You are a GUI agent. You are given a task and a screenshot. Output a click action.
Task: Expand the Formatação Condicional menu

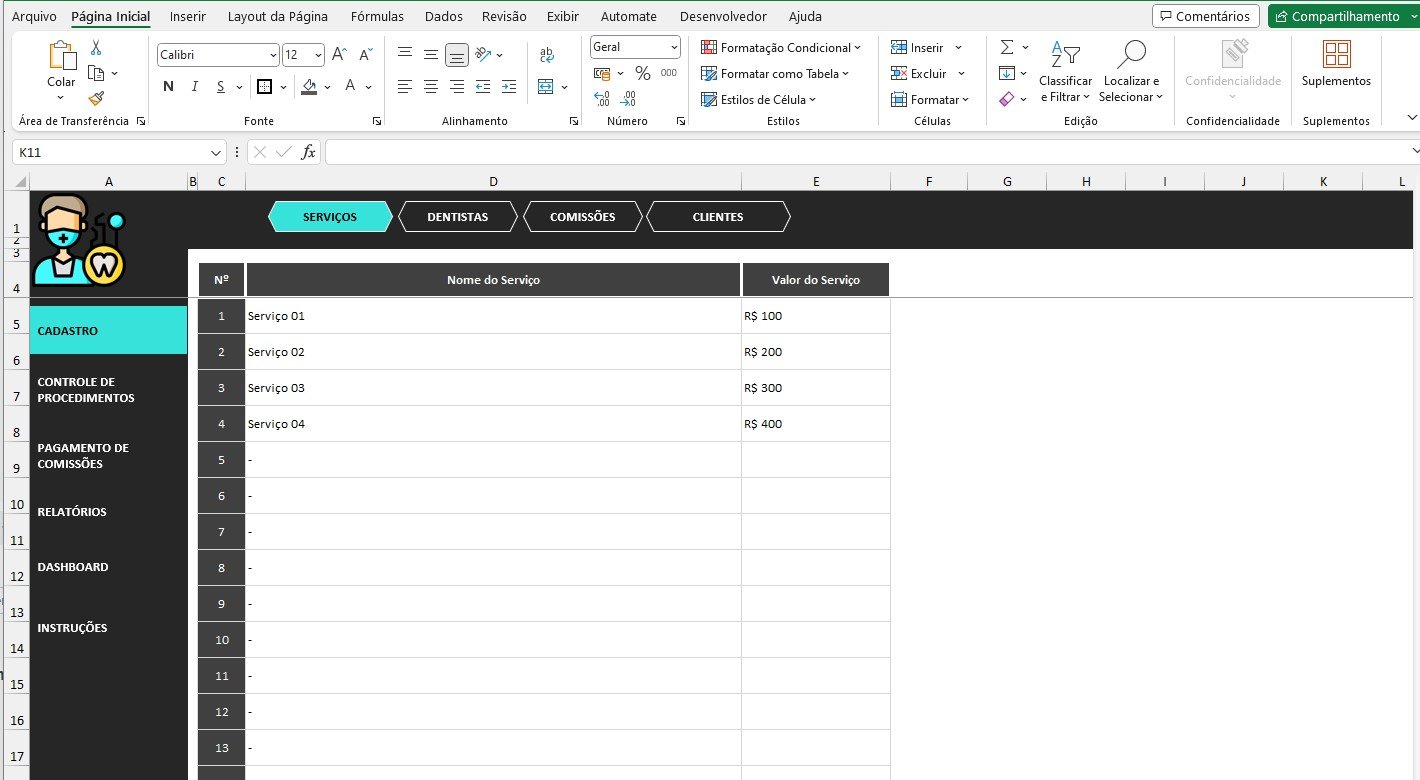[780, 47]
